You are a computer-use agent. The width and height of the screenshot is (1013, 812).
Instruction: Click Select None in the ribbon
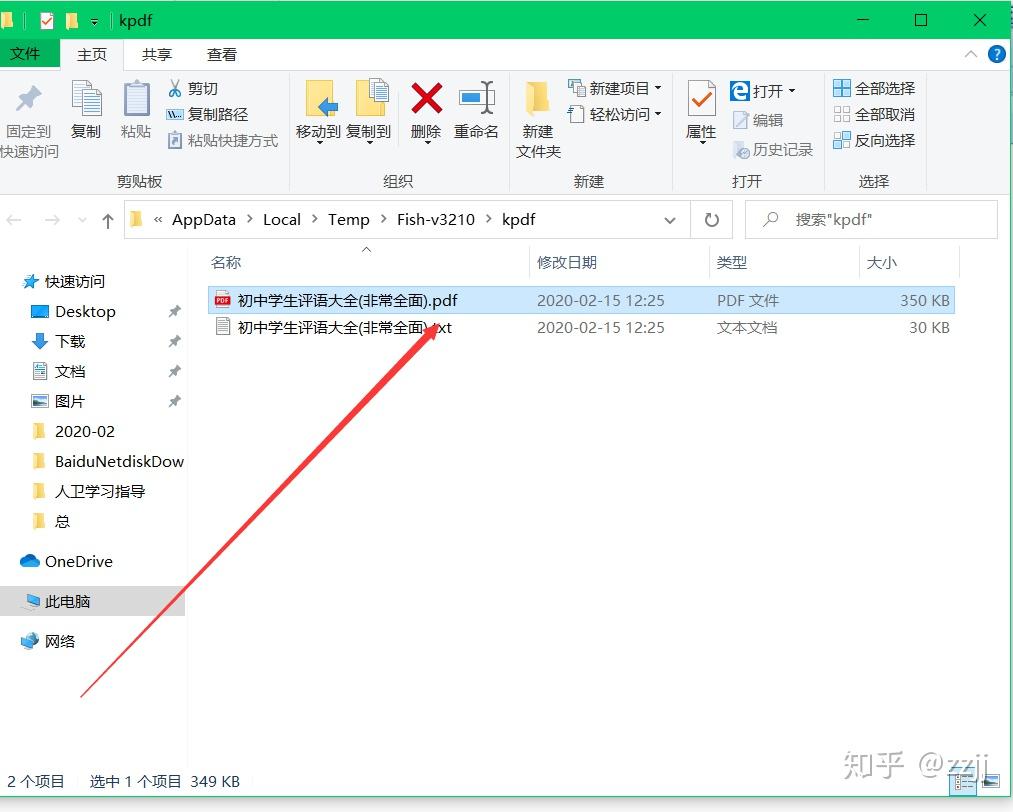874,114
